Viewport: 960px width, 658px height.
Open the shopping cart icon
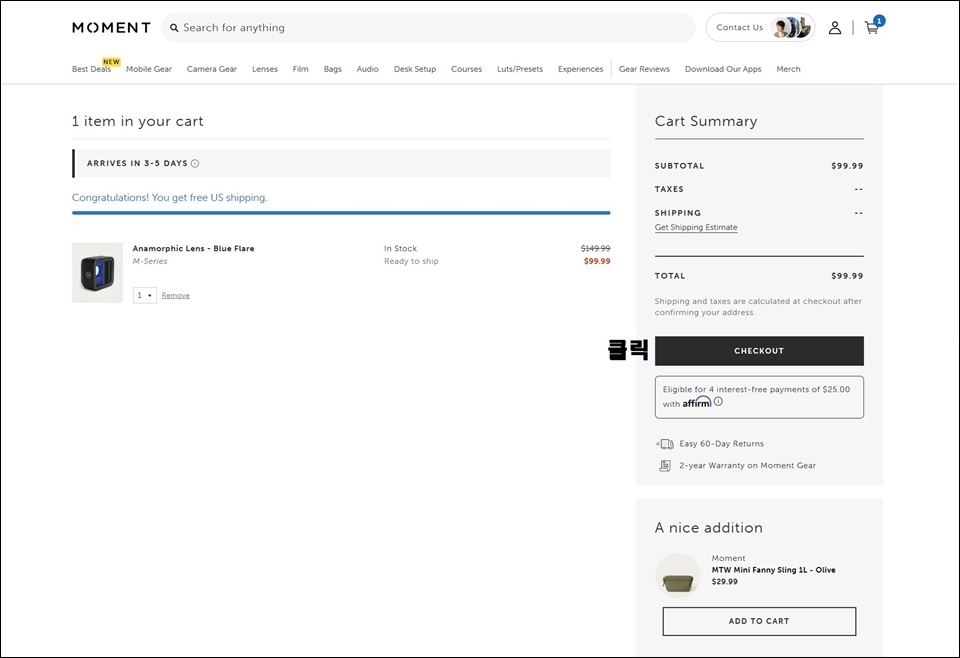871,28
